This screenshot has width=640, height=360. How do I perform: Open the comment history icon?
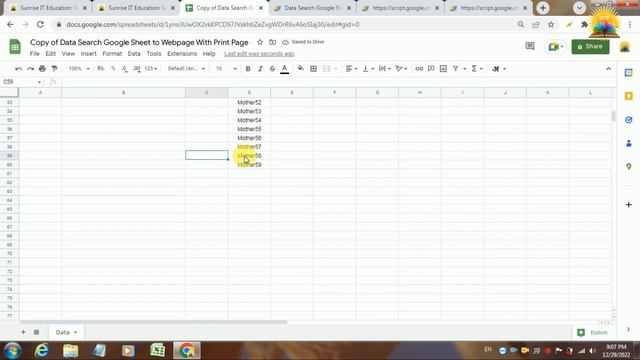coord(530,46)
